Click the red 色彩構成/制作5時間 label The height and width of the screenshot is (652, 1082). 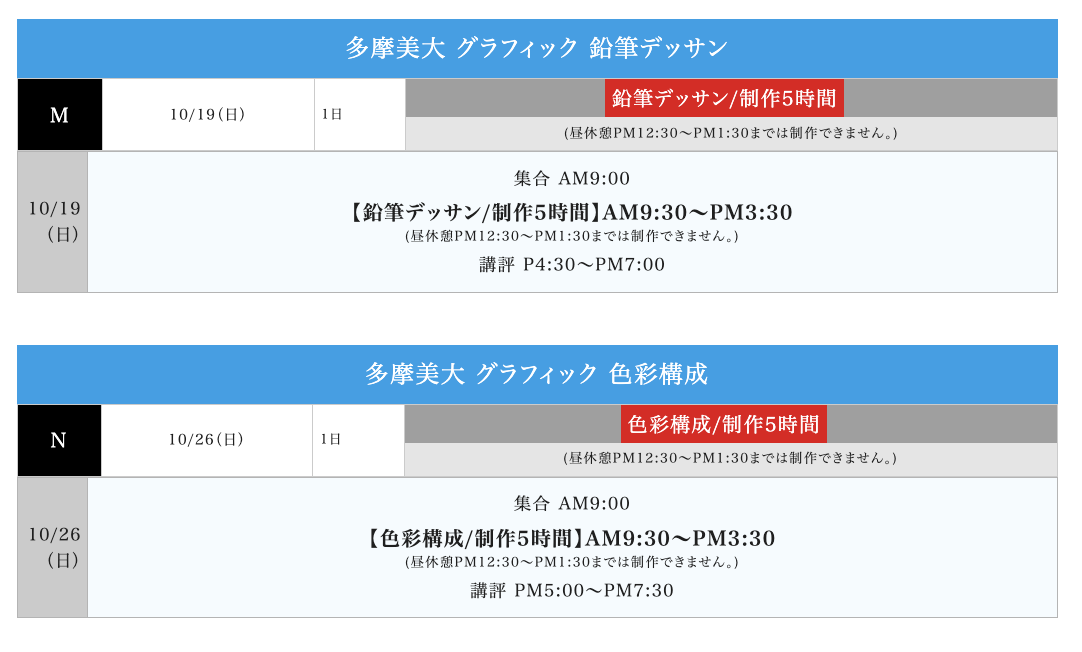pyautogui.click(x=724, y=424)
